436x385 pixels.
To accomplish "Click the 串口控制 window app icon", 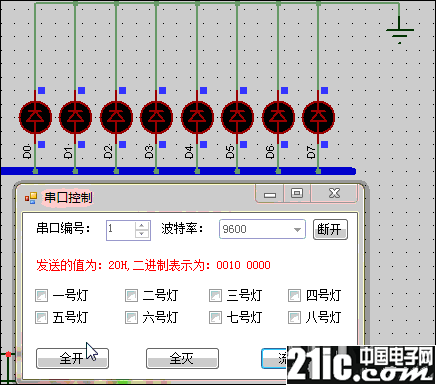I will click(x=31, y=198).
